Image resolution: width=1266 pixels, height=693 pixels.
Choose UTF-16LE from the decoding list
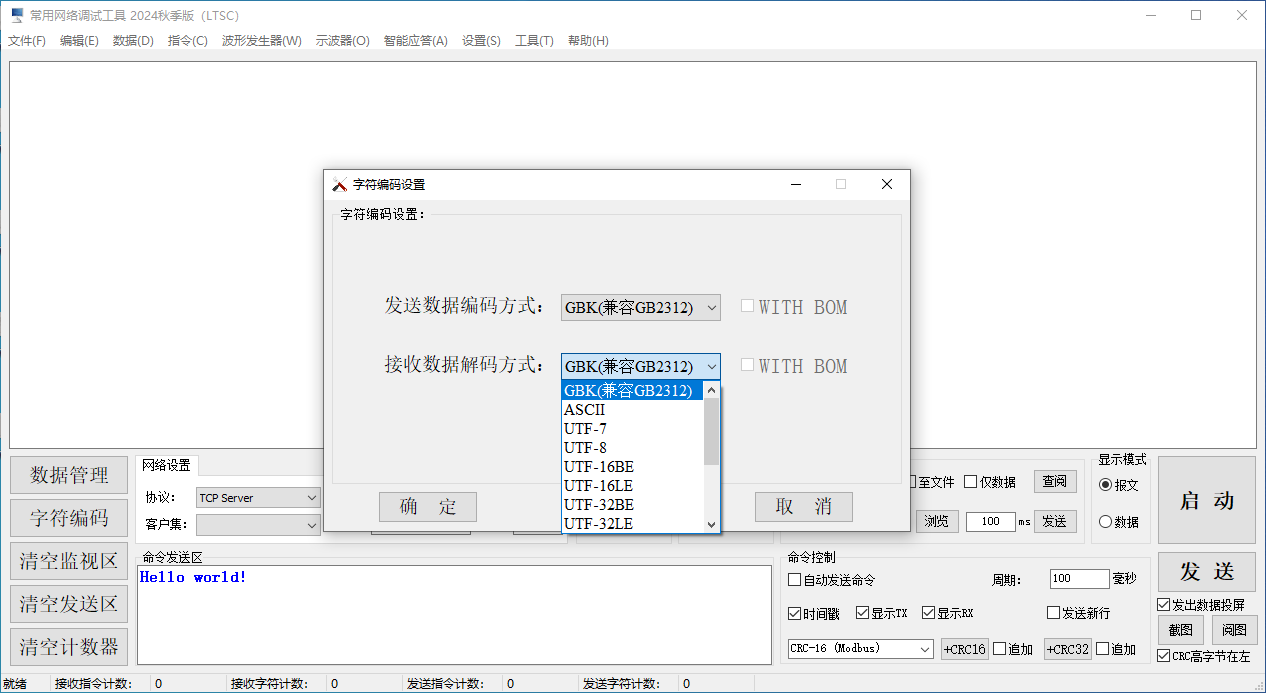click(633, 486)
